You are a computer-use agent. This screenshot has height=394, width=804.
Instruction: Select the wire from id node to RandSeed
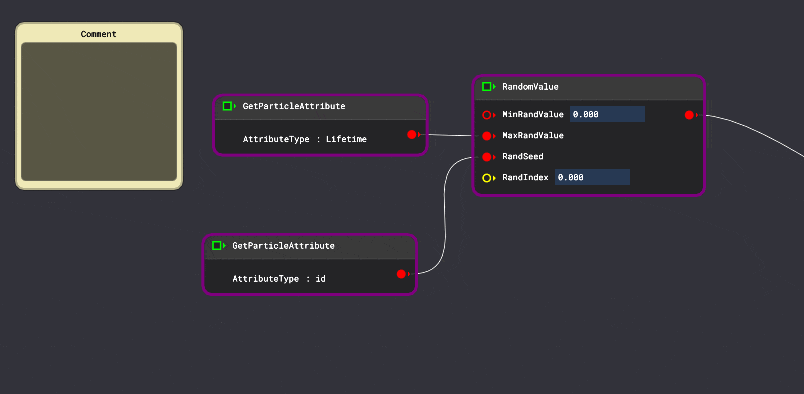tap(445, 215)
